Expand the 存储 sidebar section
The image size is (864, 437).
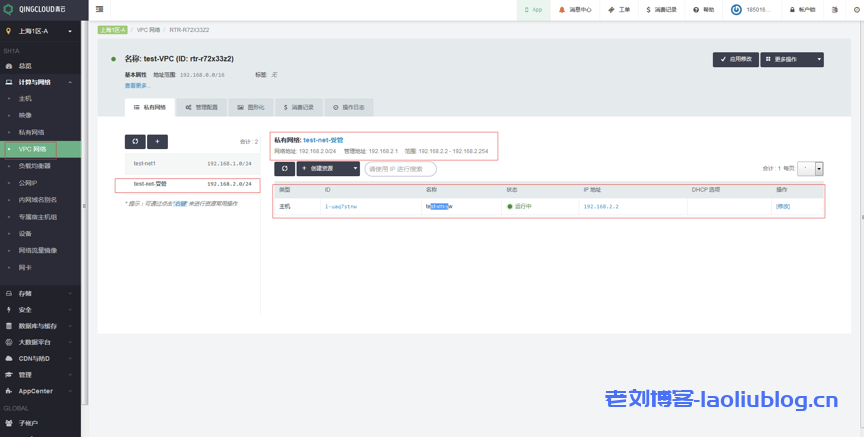click(x=40, y=293)
